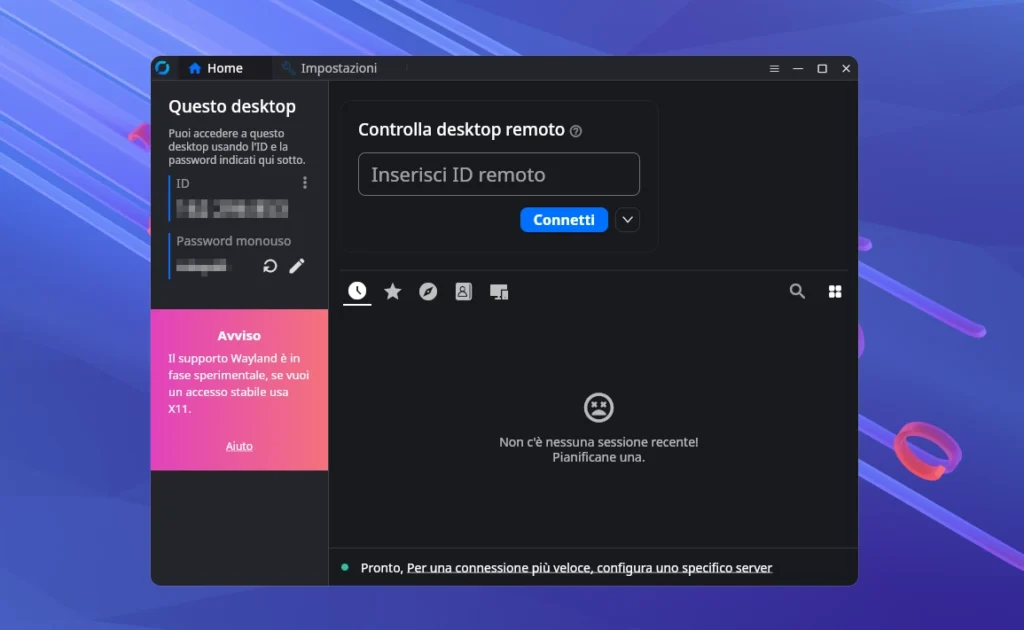1024x630 pixels.
Task: Open the discovered peers tab (compass icon)
Action: (x=428, y=291)
